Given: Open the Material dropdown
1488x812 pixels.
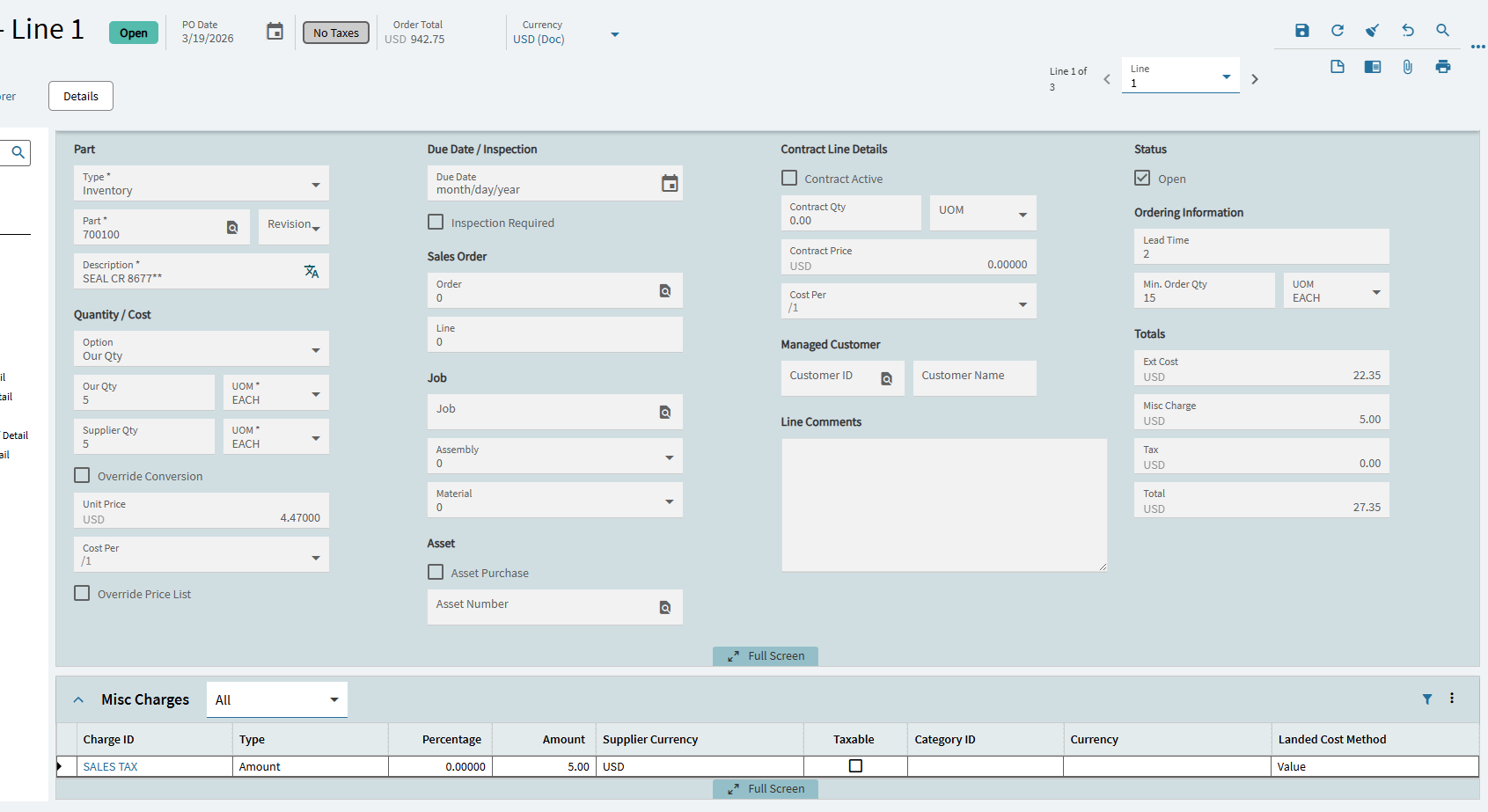Looking at the screenshot, I should click(670, 501).
